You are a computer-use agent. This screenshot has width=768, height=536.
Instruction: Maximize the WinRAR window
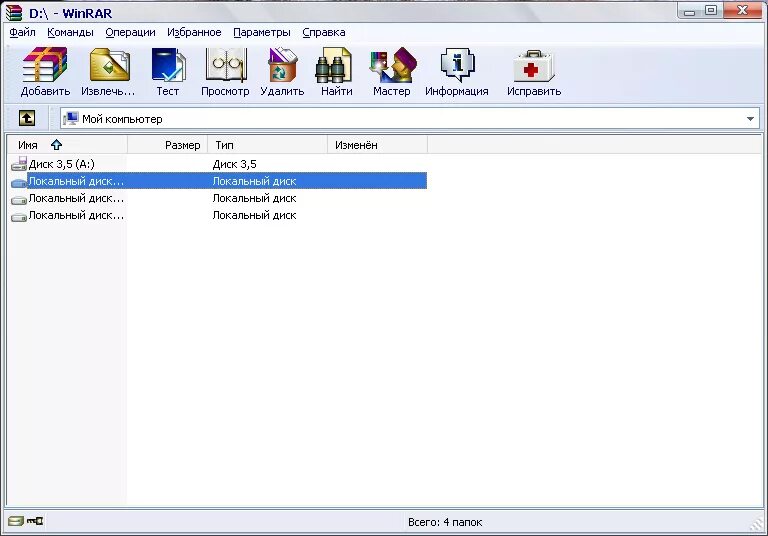coord(711,10)
